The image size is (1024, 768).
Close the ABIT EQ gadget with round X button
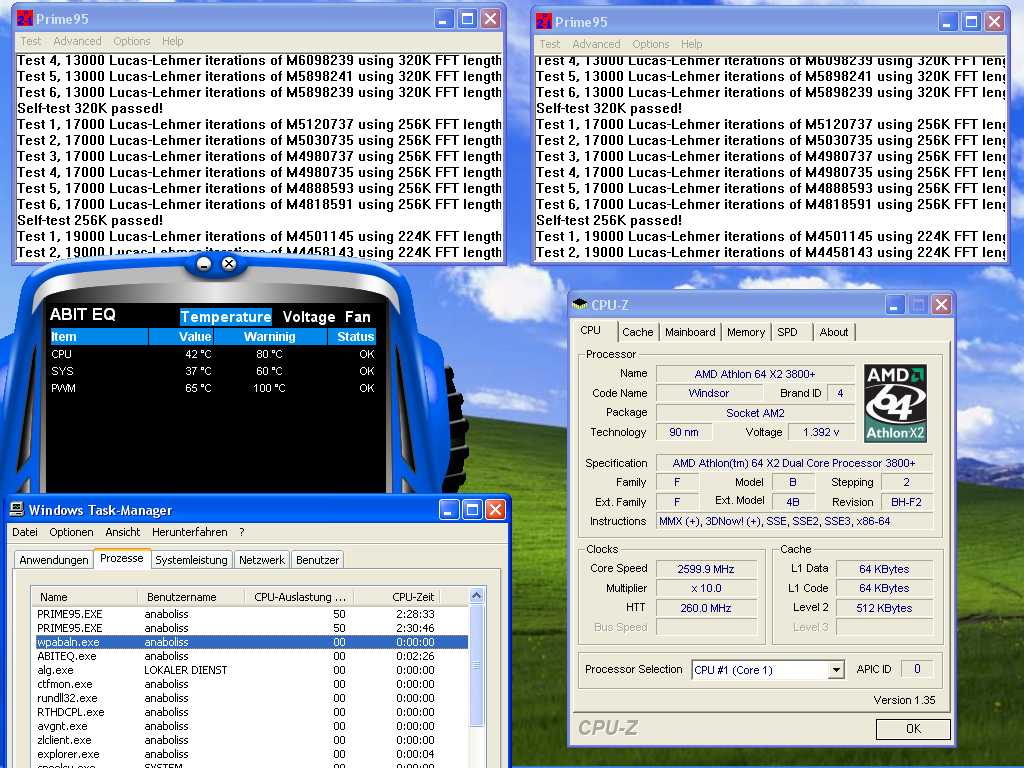229,264
